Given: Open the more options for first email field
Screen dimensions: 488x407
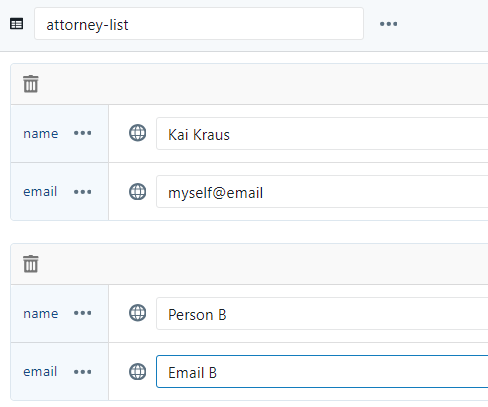Looking at the screenshot, I should pos(82,192).
